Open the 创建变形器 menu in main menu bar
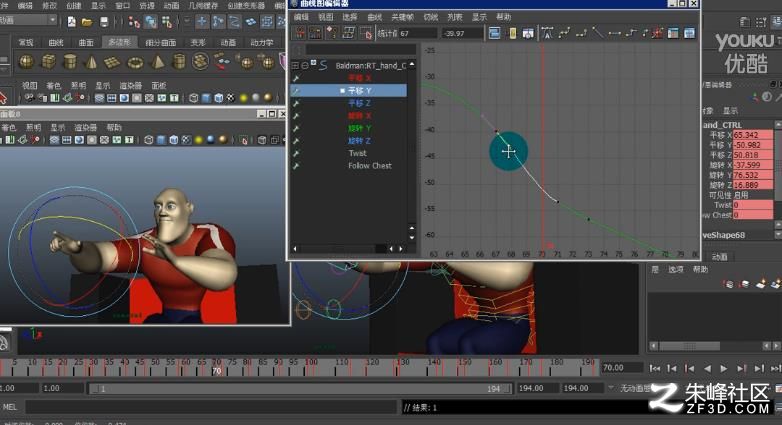 (x=246, y=5)
